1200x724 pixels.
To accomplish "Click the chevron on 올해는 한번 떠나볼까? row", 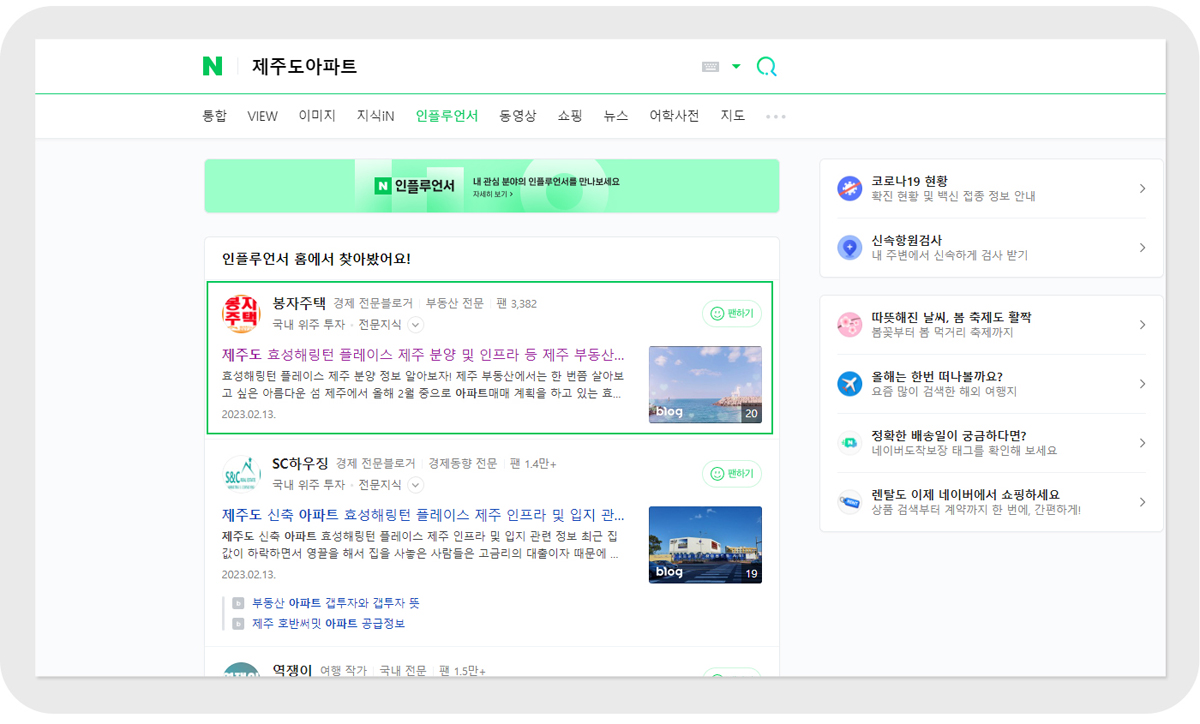I will click(1143, 384).
